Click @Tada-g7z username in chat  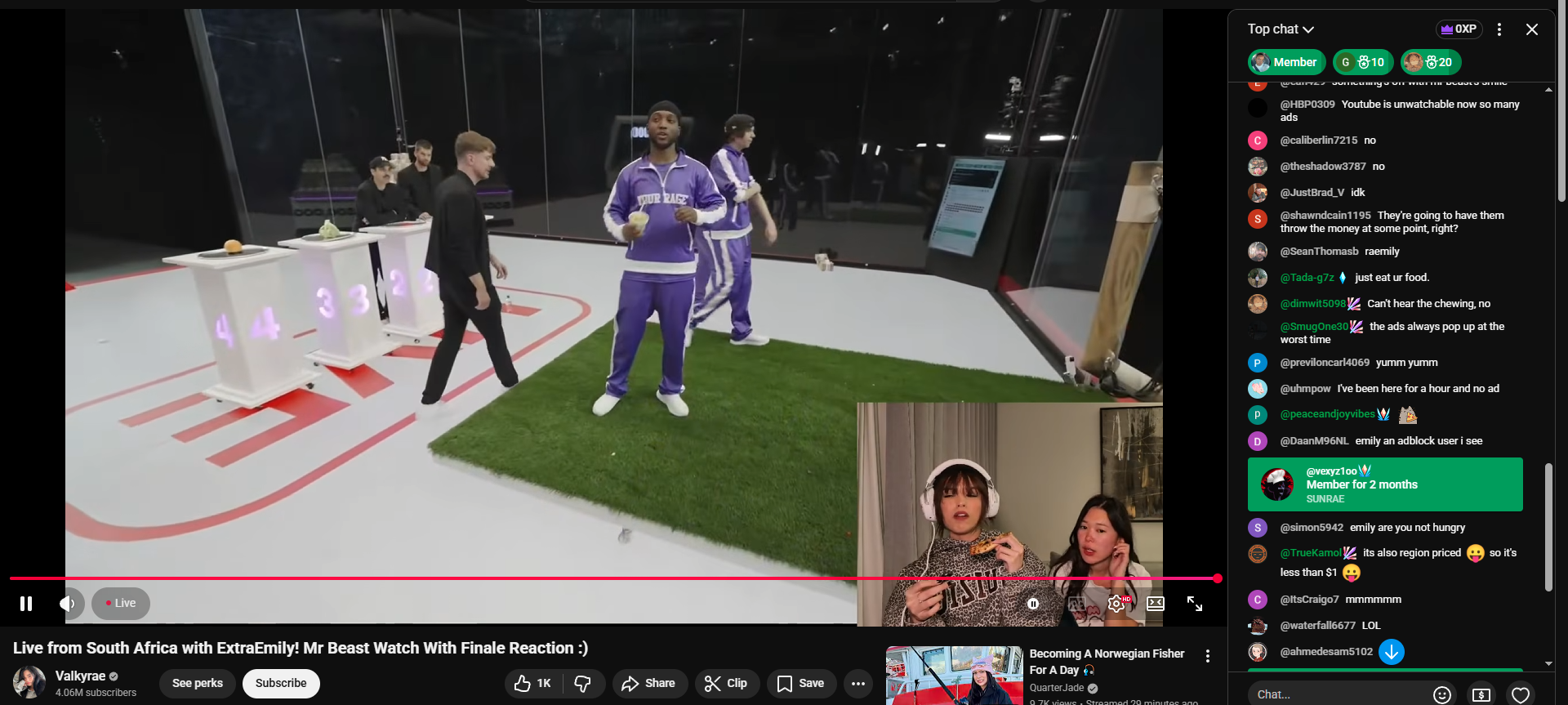(1307, 278)
